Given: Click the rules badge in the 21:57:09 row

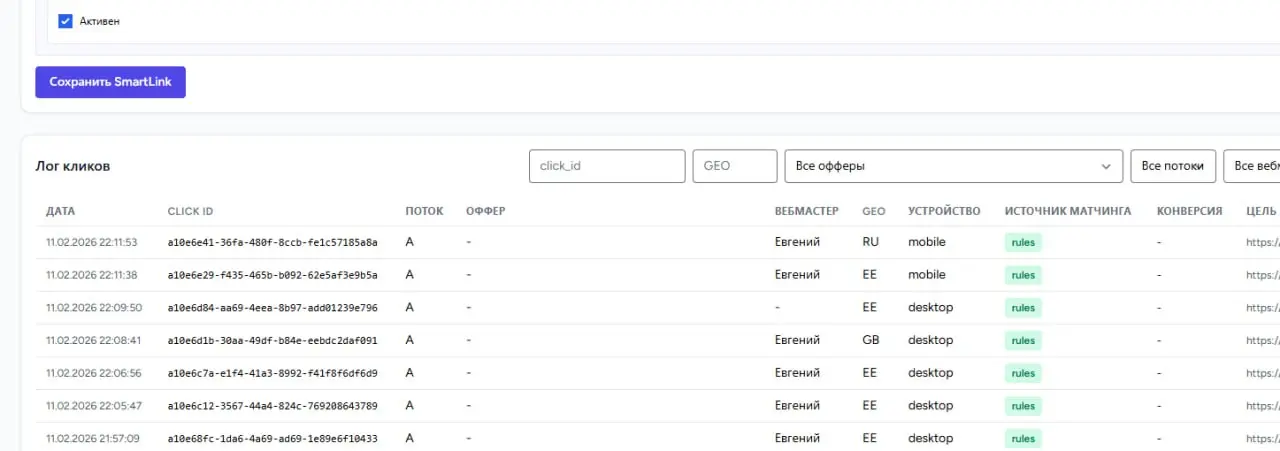Looking at the screenshot, I should pos(1023,438).
